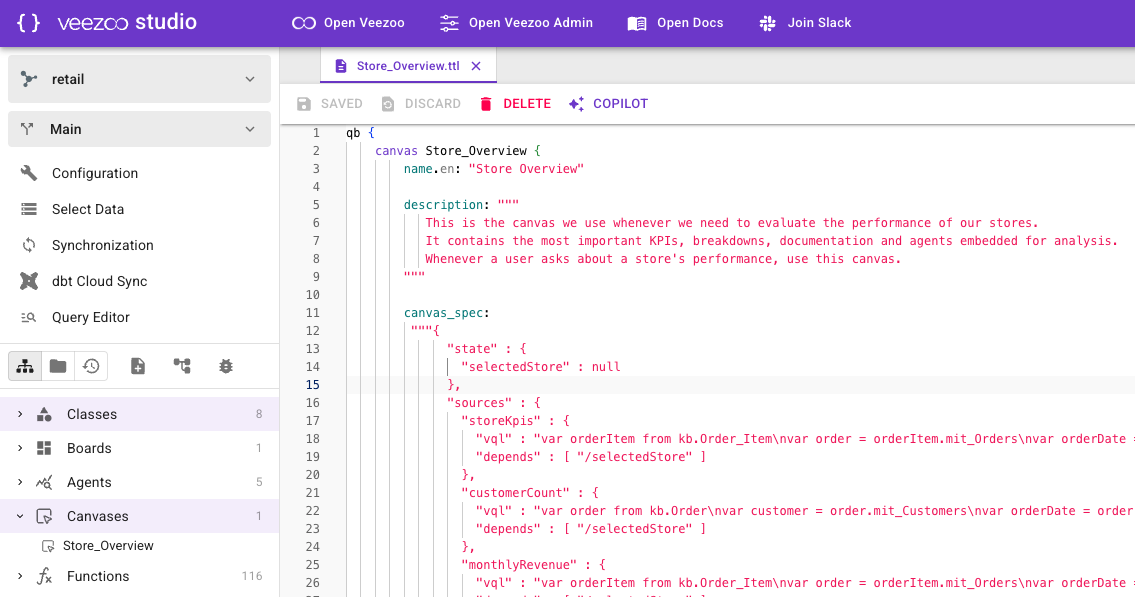The width and height of the screenshot is (1135, 597).
Task: Join Slack via header link
Action: [x=805, y=23]
